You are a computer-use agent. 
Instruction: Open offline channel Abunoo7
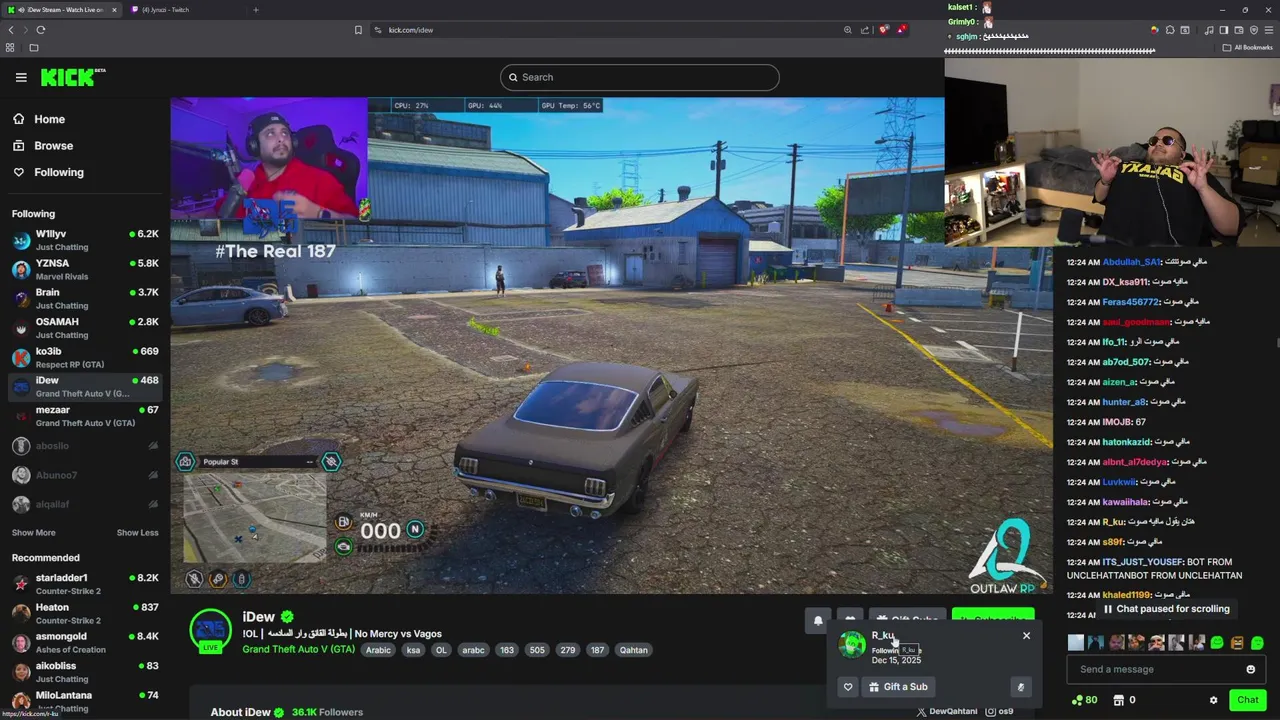(x=85, y=475)
